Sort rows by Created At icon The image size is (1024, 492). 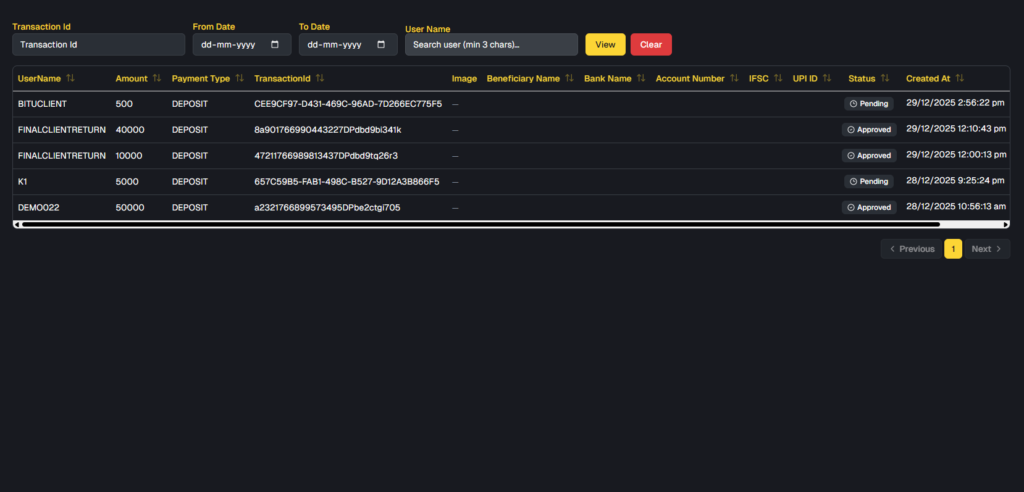tap(960, 78)
